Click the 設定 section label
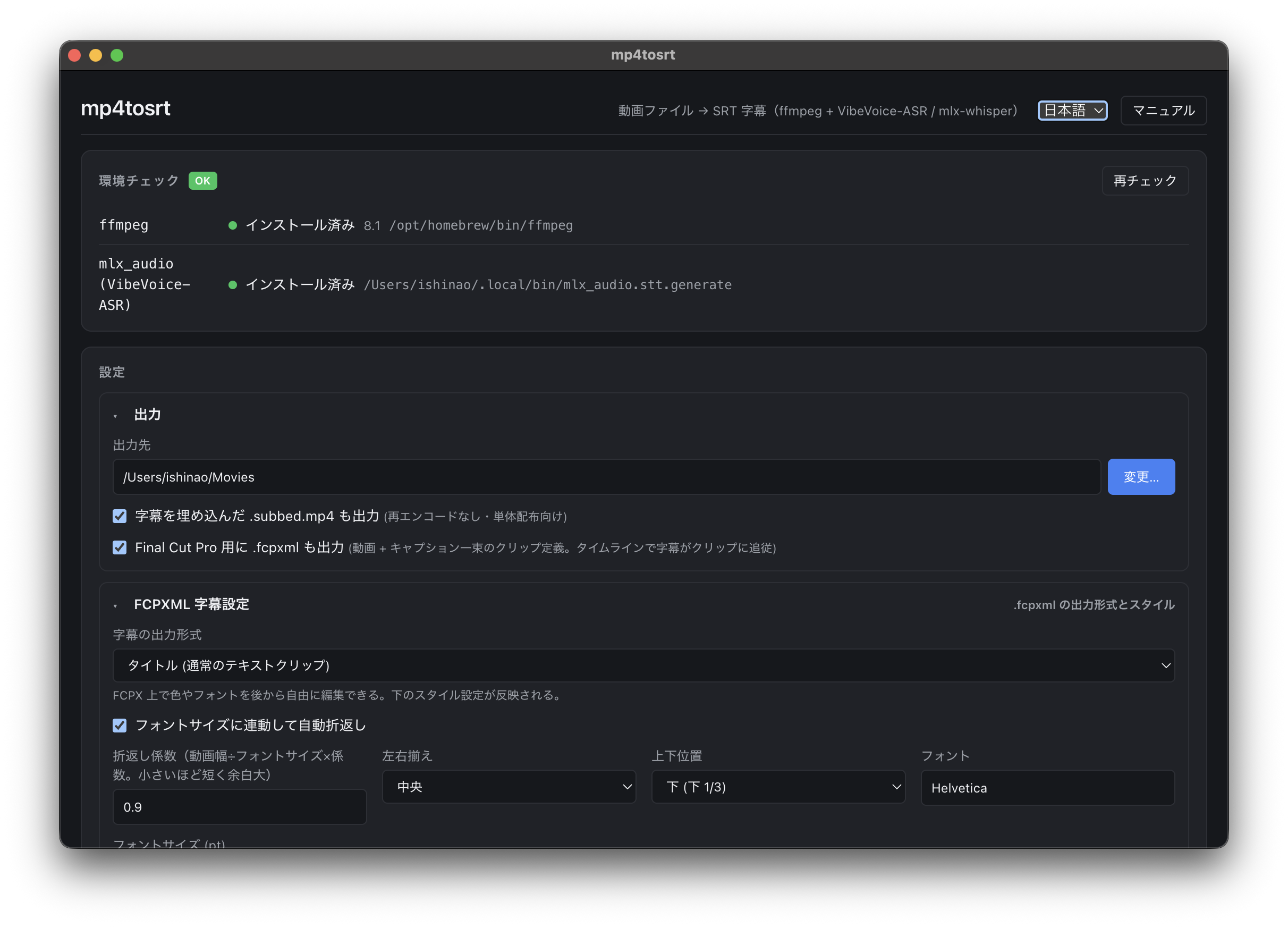This screenshot has width=1288, height=927. coord(112,372)
